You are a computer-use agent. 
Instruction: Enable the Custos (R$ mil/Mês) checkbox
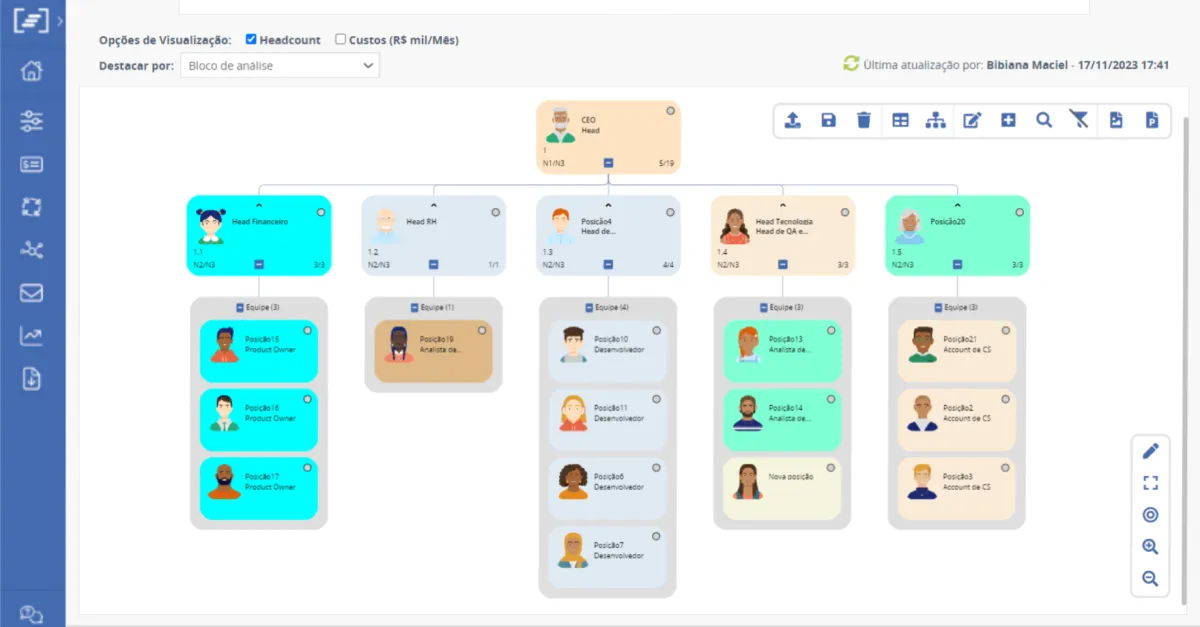tap(340, 40)
